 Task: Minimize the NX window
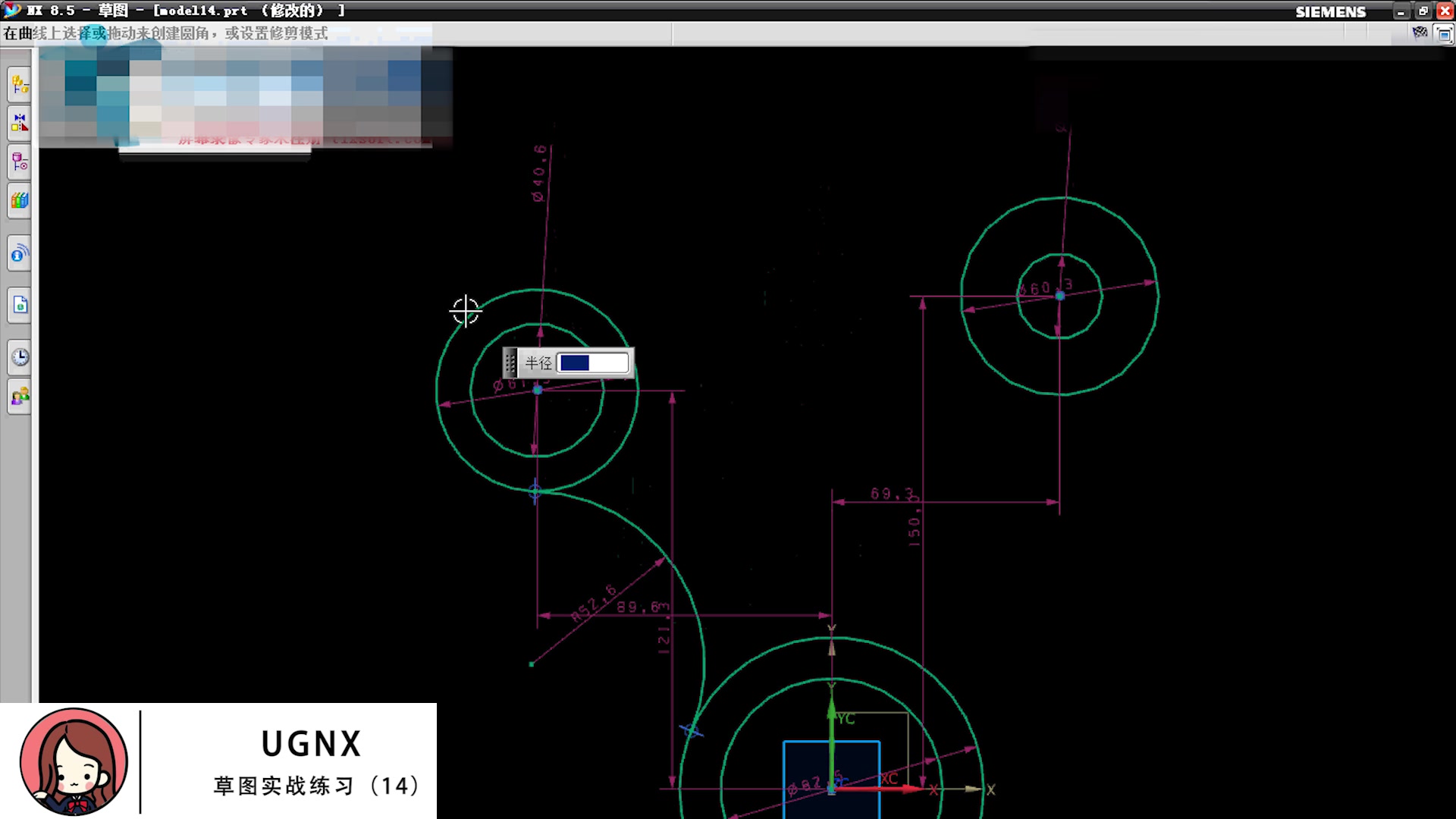tap(1401, 11)
